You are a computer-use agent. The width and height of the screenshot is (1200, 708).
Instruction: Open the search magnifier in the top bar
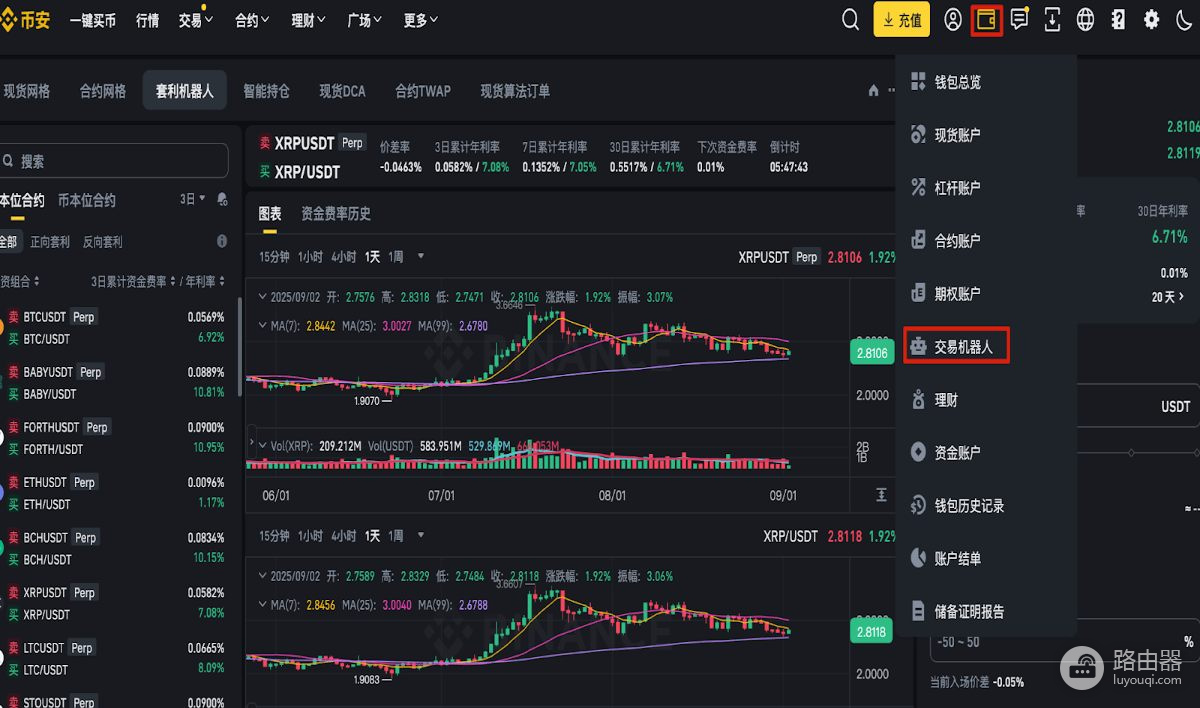coord(850,20)
